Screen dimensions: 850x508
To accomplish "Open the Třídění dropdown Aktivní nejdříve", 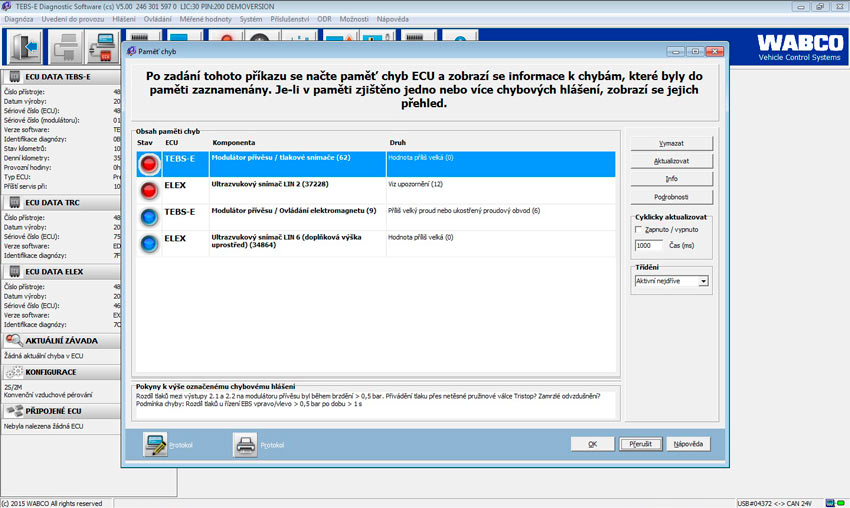I will click(x=671, y=281).
